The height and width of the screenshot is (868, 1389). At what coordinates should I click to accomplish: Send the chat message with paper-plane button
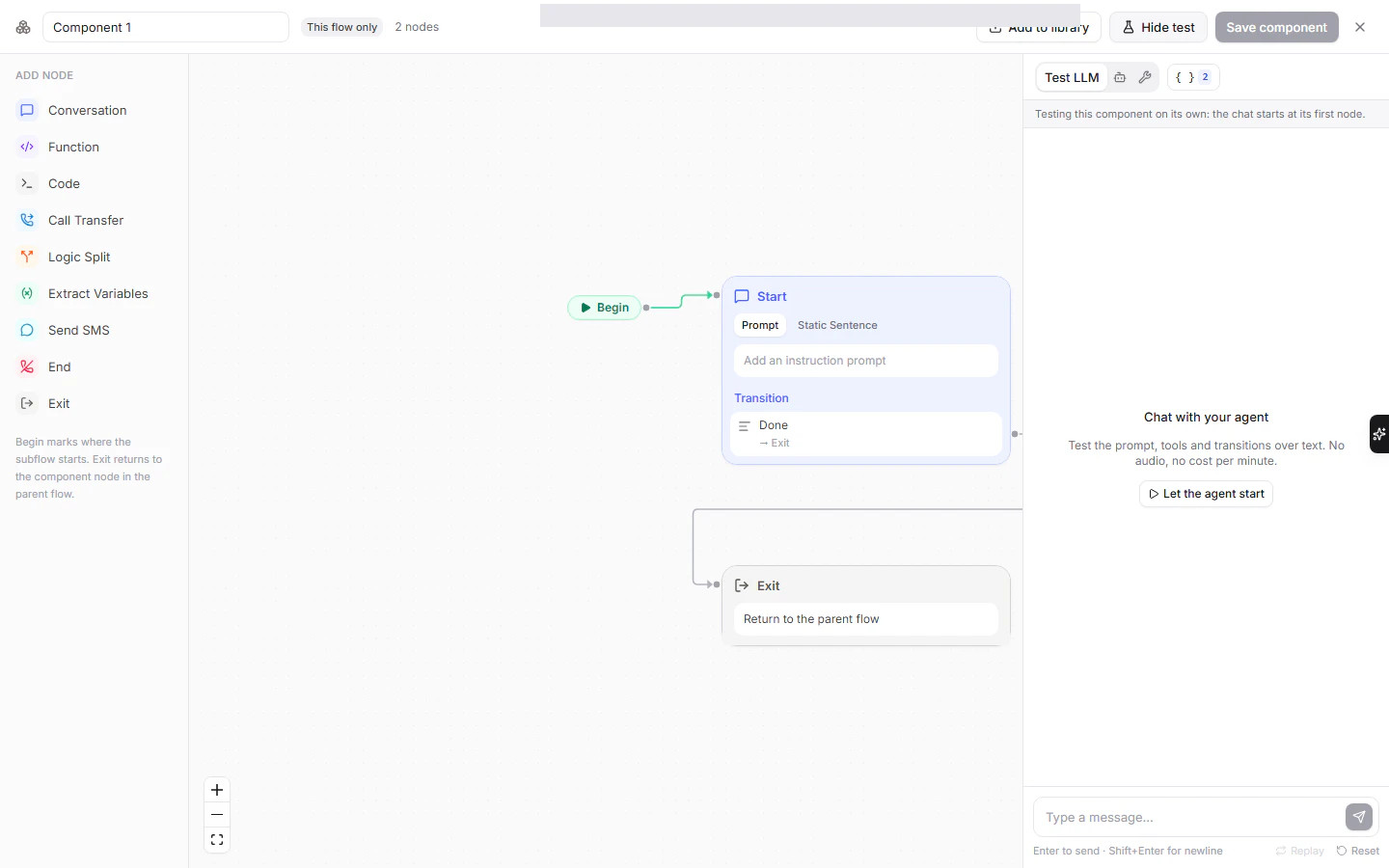click(x=1358, y=817)
